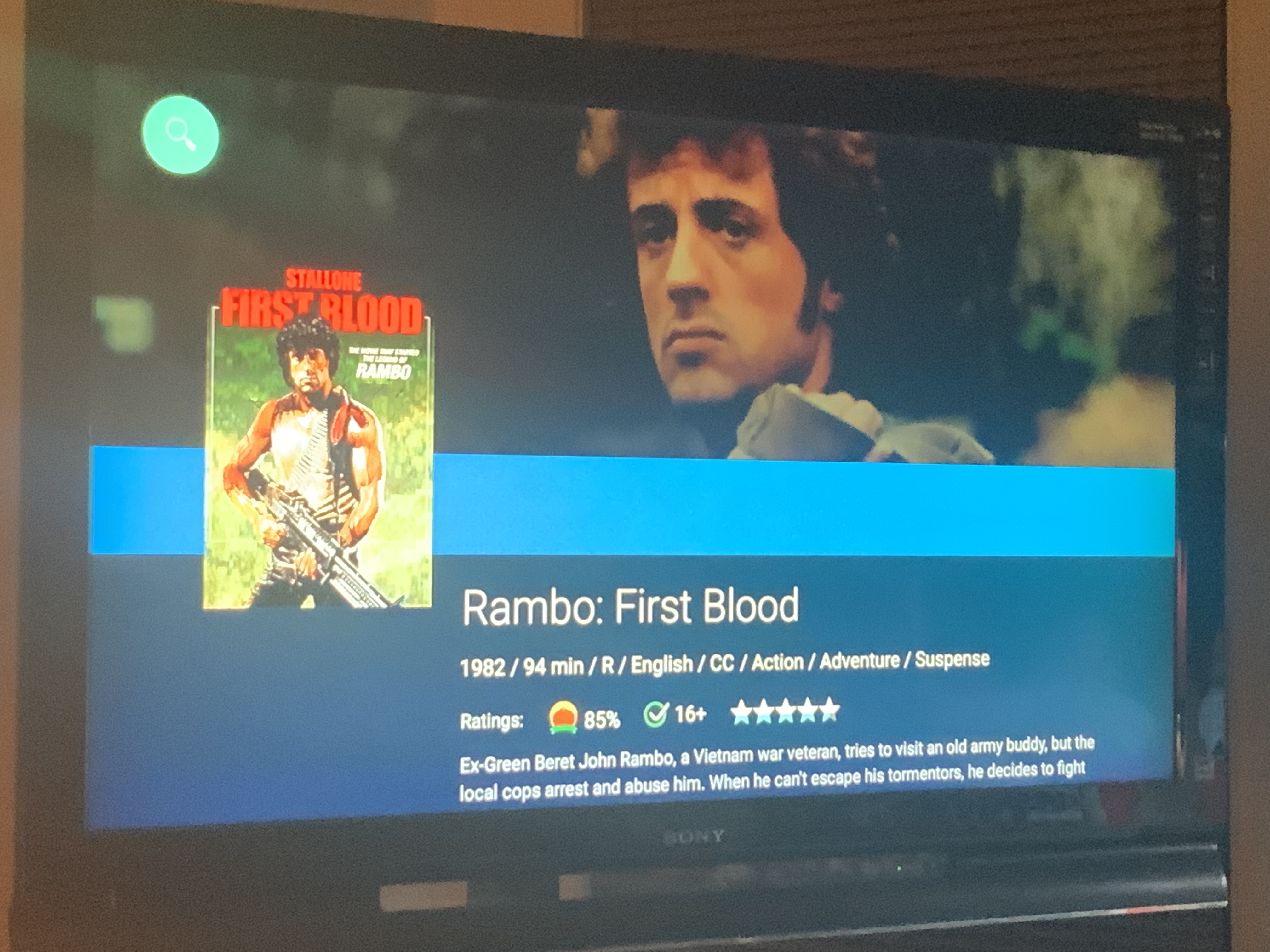Select the Action genre tag
1270x952 pixels.
[777, 662]
